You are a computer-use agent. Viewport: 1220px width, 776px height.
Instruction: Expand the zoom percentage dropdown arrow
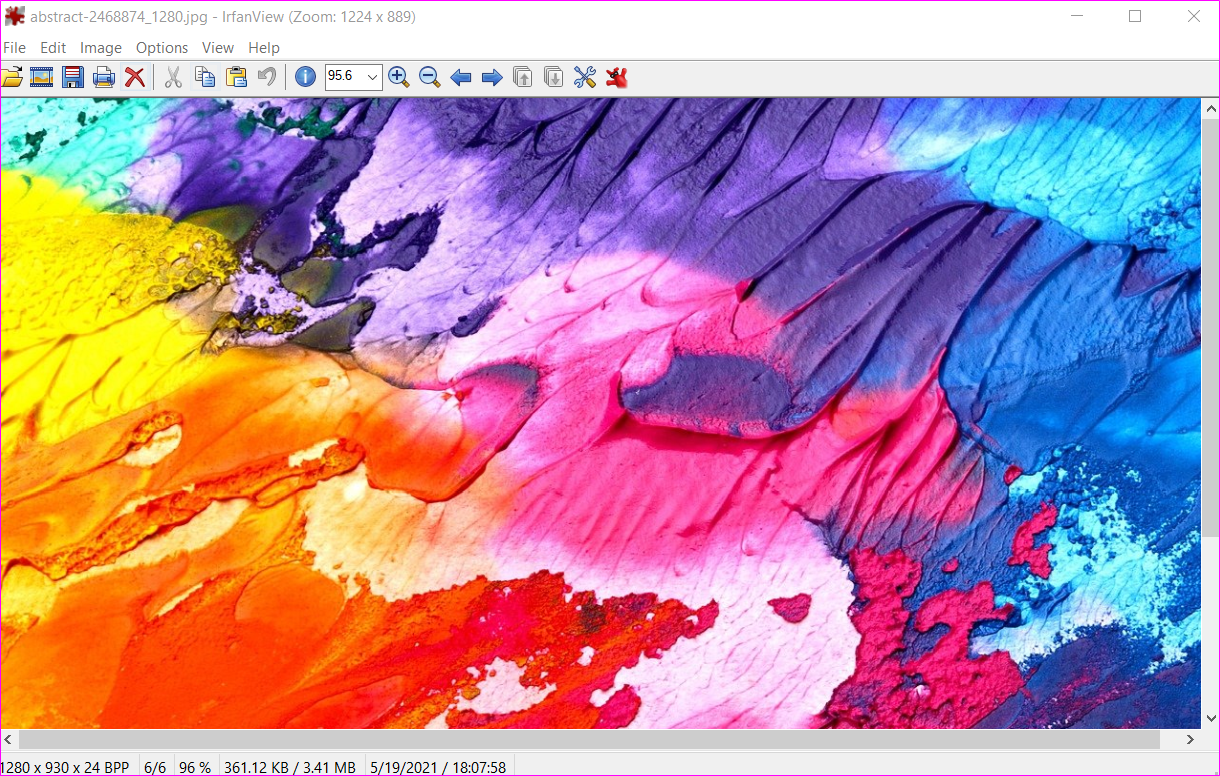tap(373, 77)
